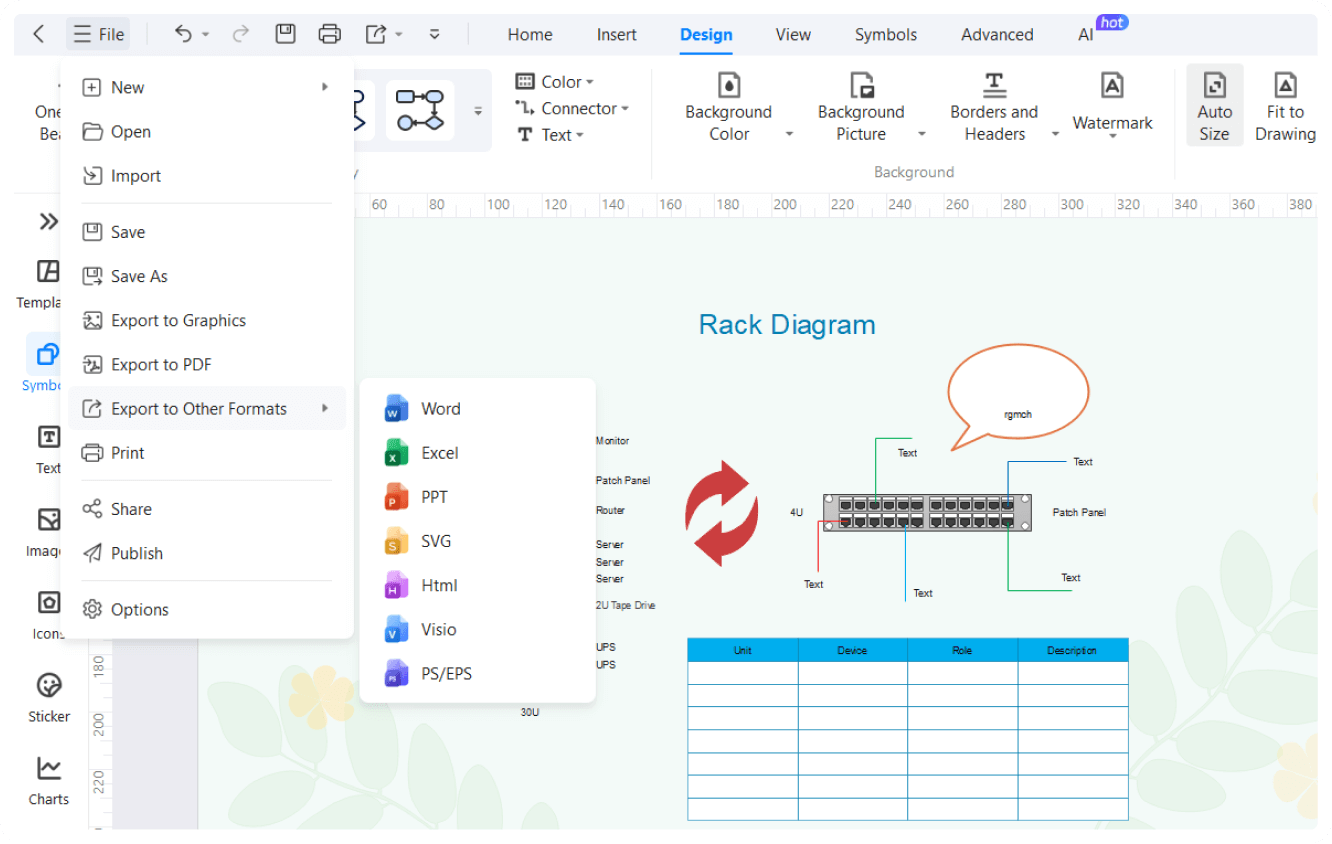Screen dimensions: 1332x844
Task: Click the Save disk icon in the toolbar
Action: tap(285, 34)
